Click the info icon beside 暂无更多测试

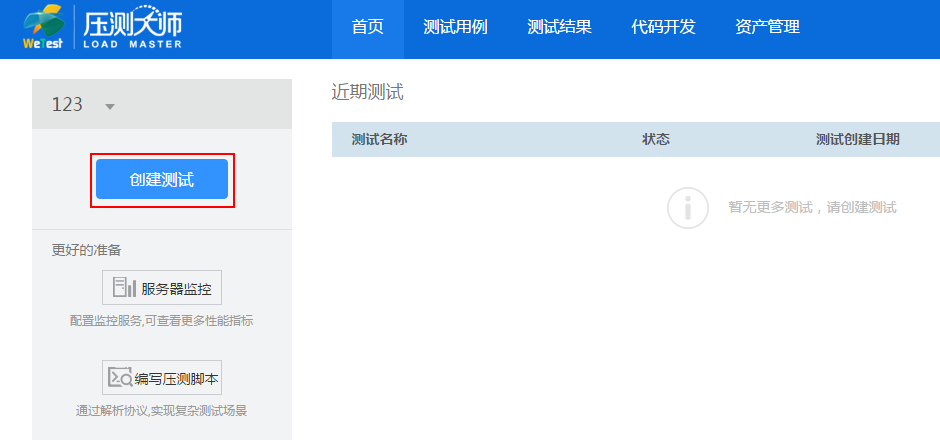[688, 208]
